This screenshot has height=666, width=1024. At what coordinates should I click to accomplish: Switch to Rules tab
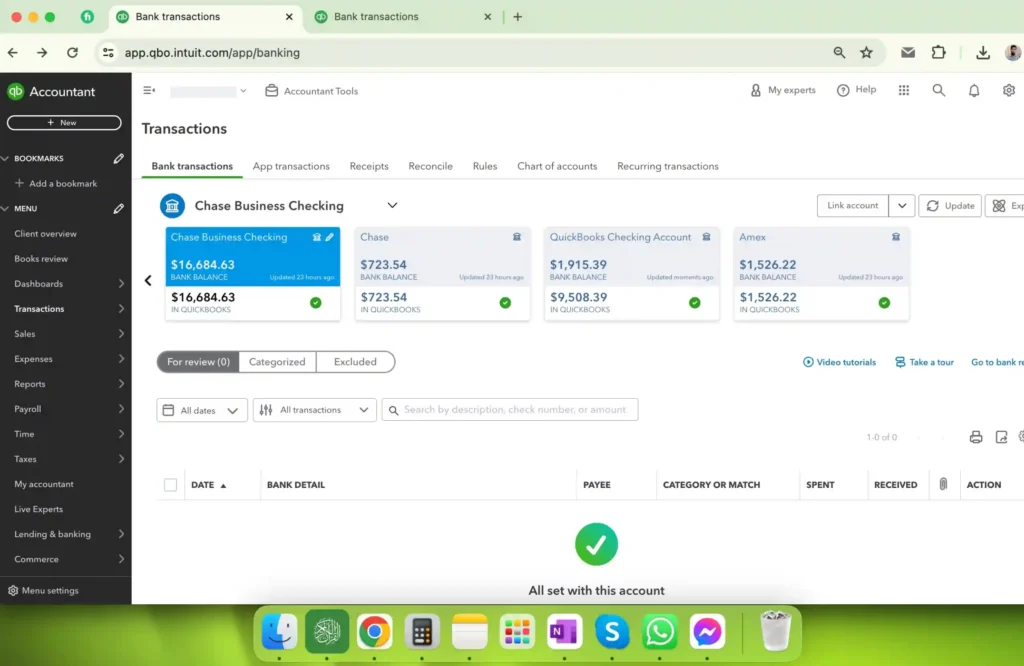(485, 166)
